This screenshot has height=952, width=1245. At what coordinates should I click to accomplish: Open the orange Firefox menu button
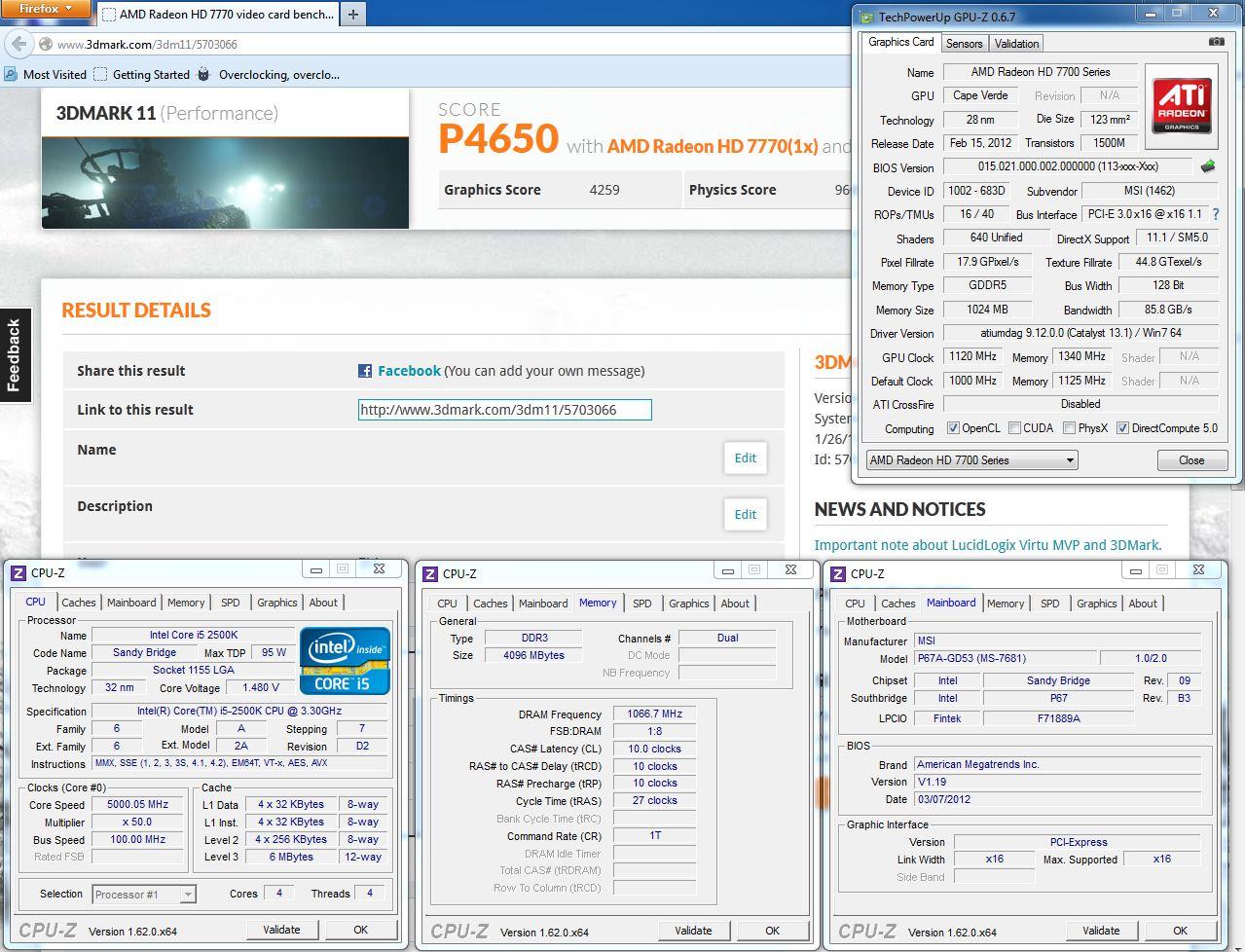(x=45, y=9)
